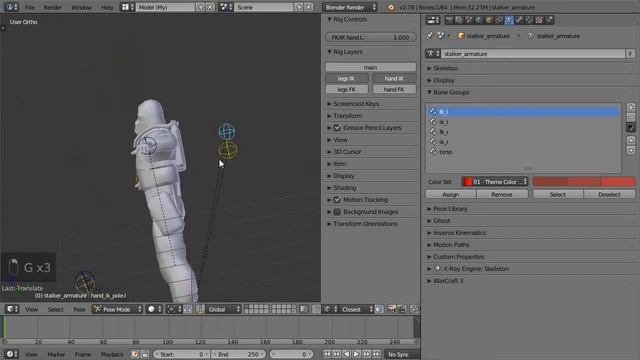Toggle the 'main' rig layer button
This screenshot has width=640, height=360.
click(x=371, y=67)
